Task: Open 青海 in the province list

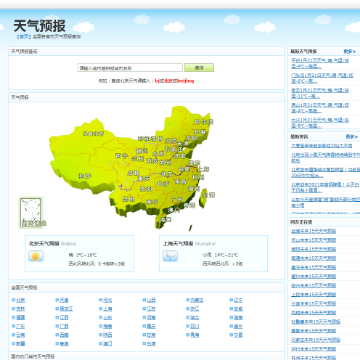Action: [x=195, y=335]
